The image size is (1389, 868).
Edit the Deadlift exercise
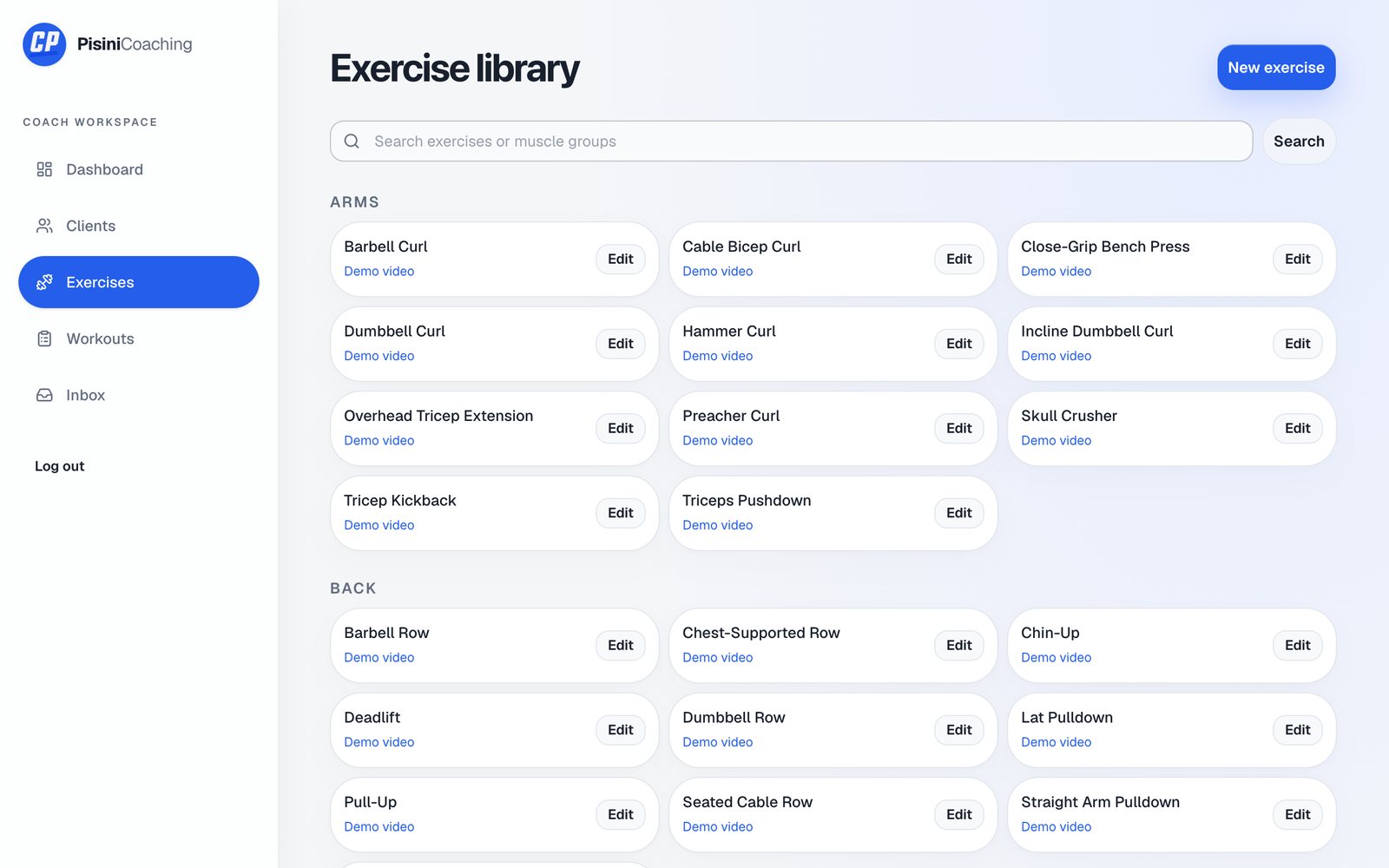(621, 730)
